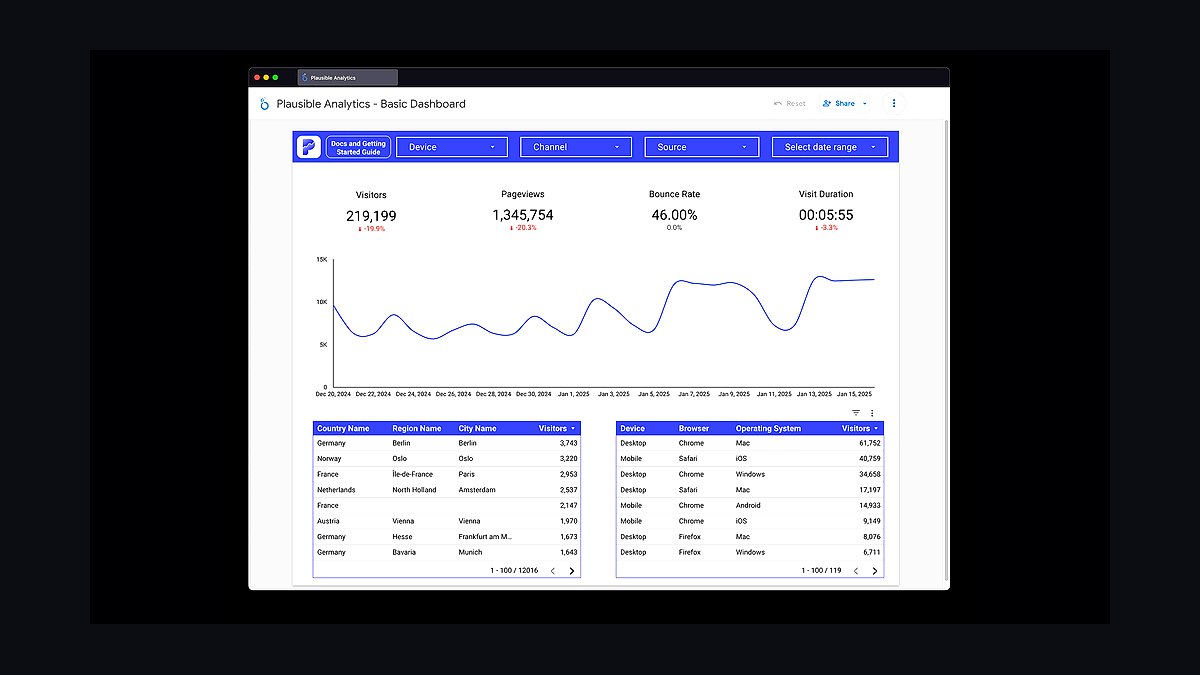Screen dimensions: 1200x675
Task: Select the Austria row in the country table
Action: (447, 521)
